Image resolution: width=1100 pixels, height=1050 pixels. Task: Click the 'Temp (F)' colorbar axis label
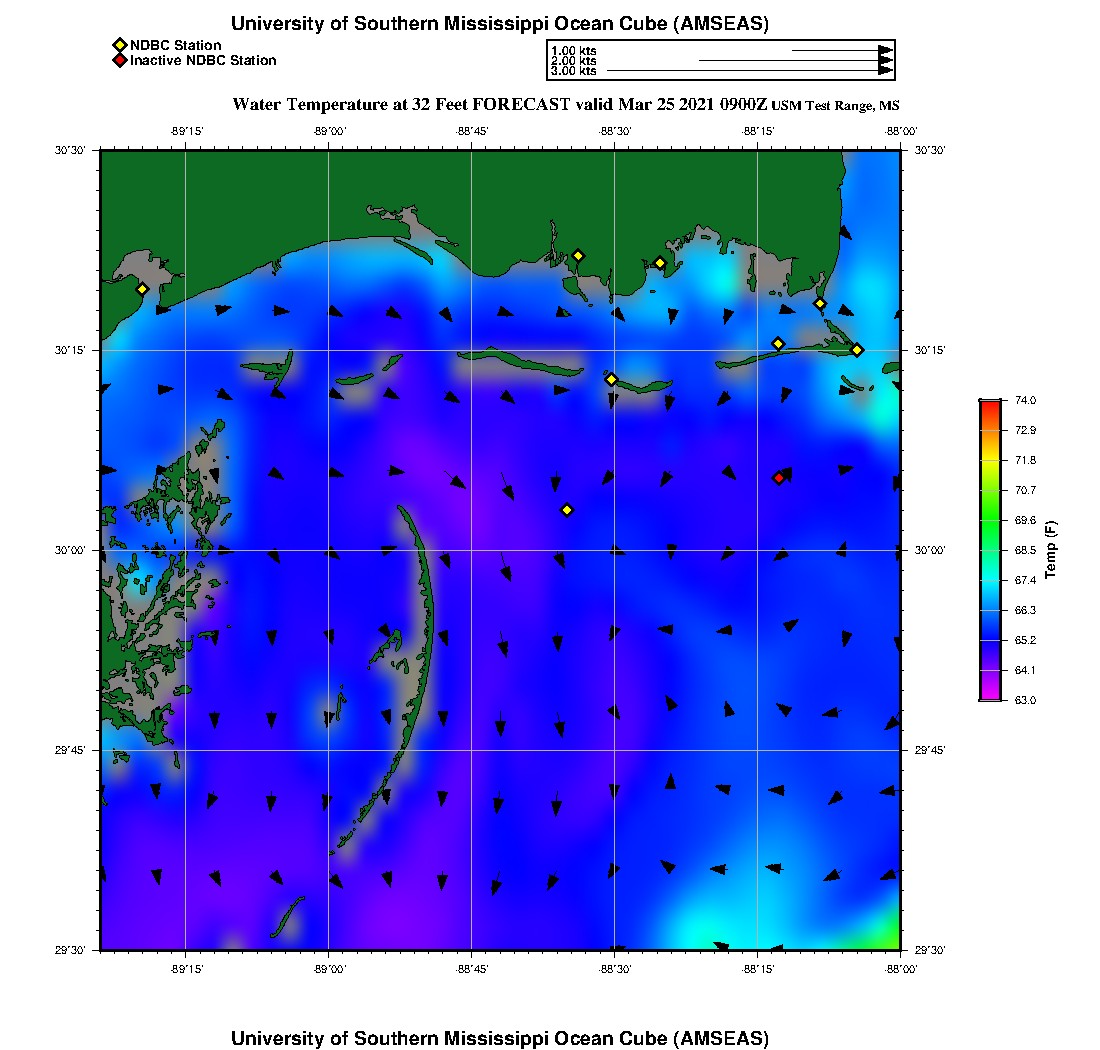[1050, 550]
